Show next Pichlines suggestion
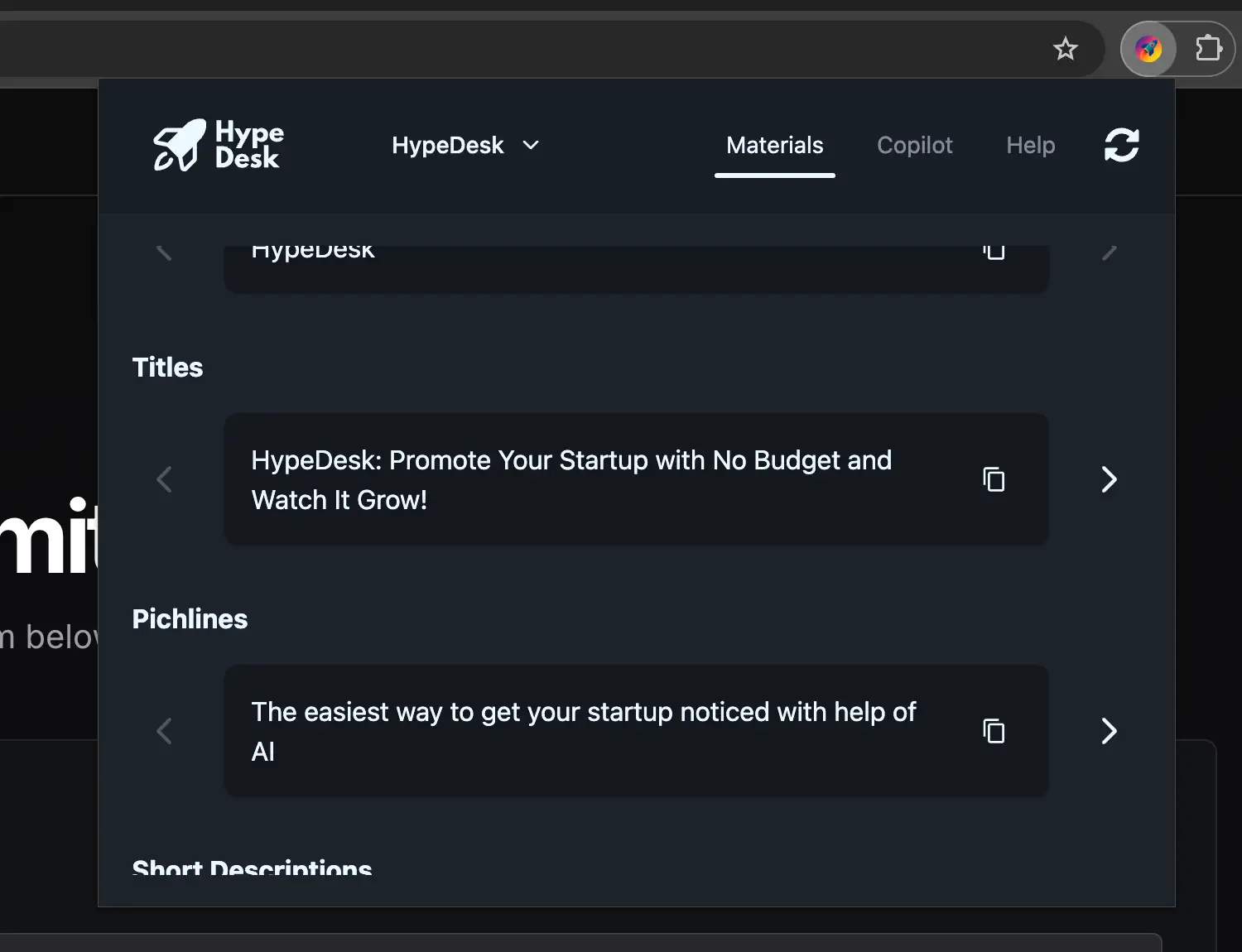 click(x=1109, y=731)
